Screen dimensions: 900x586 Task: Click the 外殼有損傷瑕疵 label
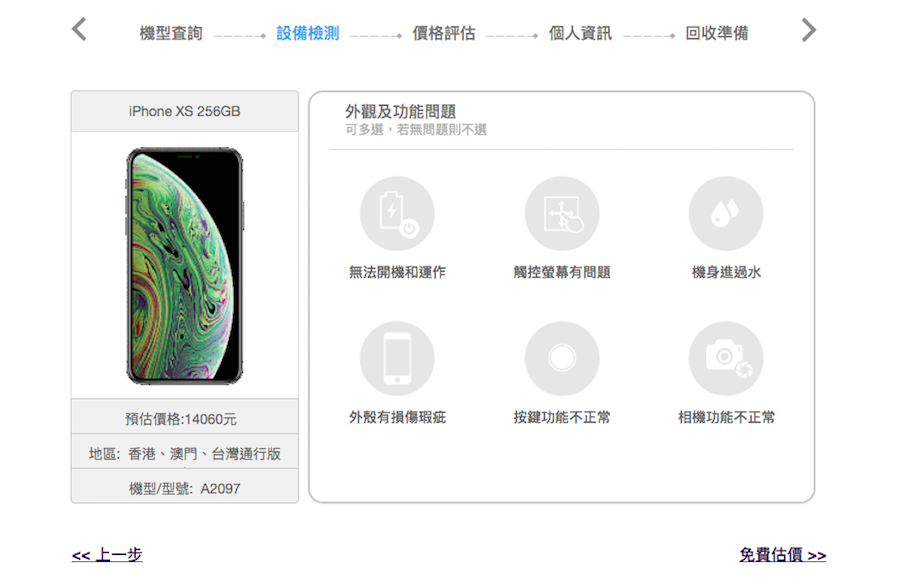click(397, 417)
